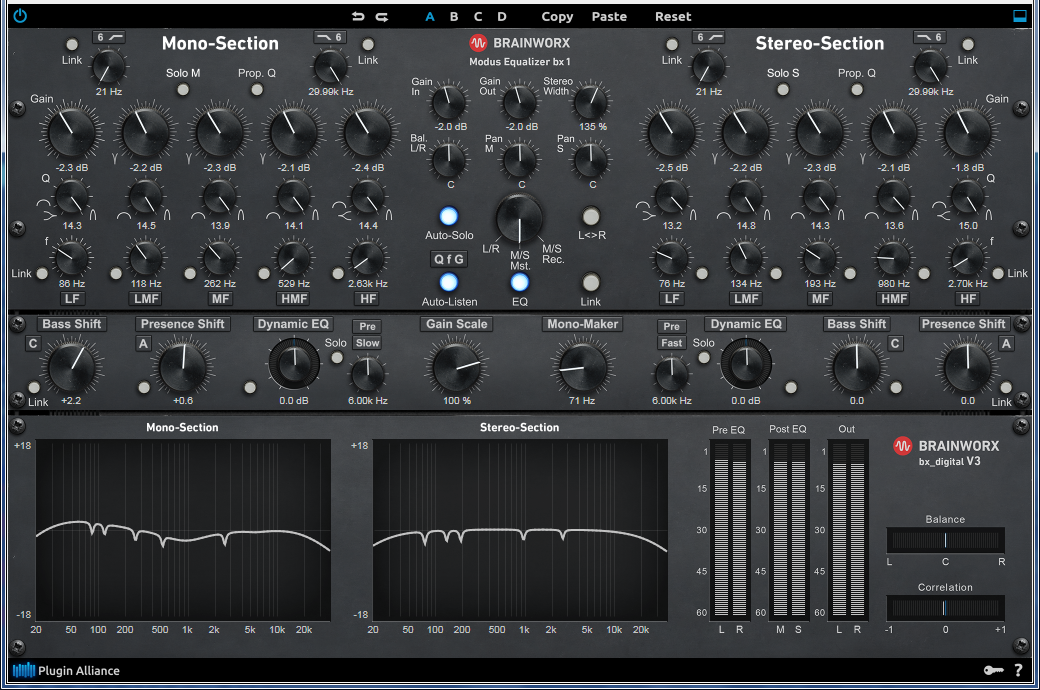The height and width of the screenshot is (690, 1040).
Task: Click the Balance meter display
Action: coord(945,540)
